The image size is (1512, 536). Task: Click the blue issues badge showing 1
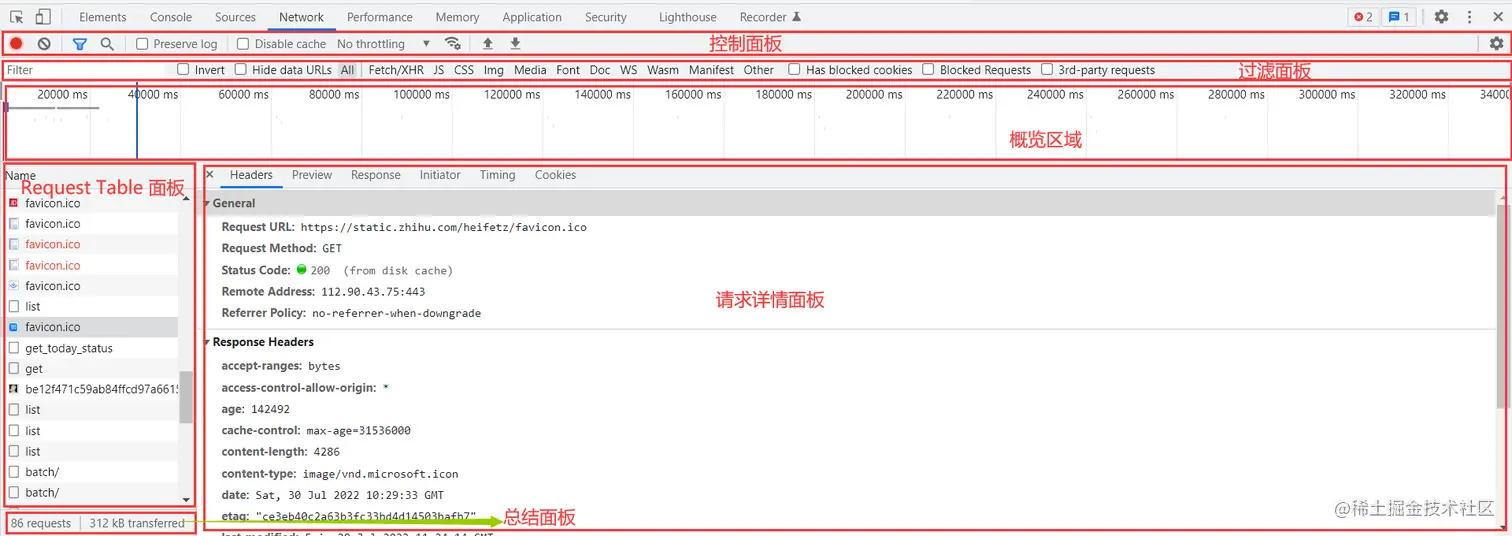[x=1398, y=17]
